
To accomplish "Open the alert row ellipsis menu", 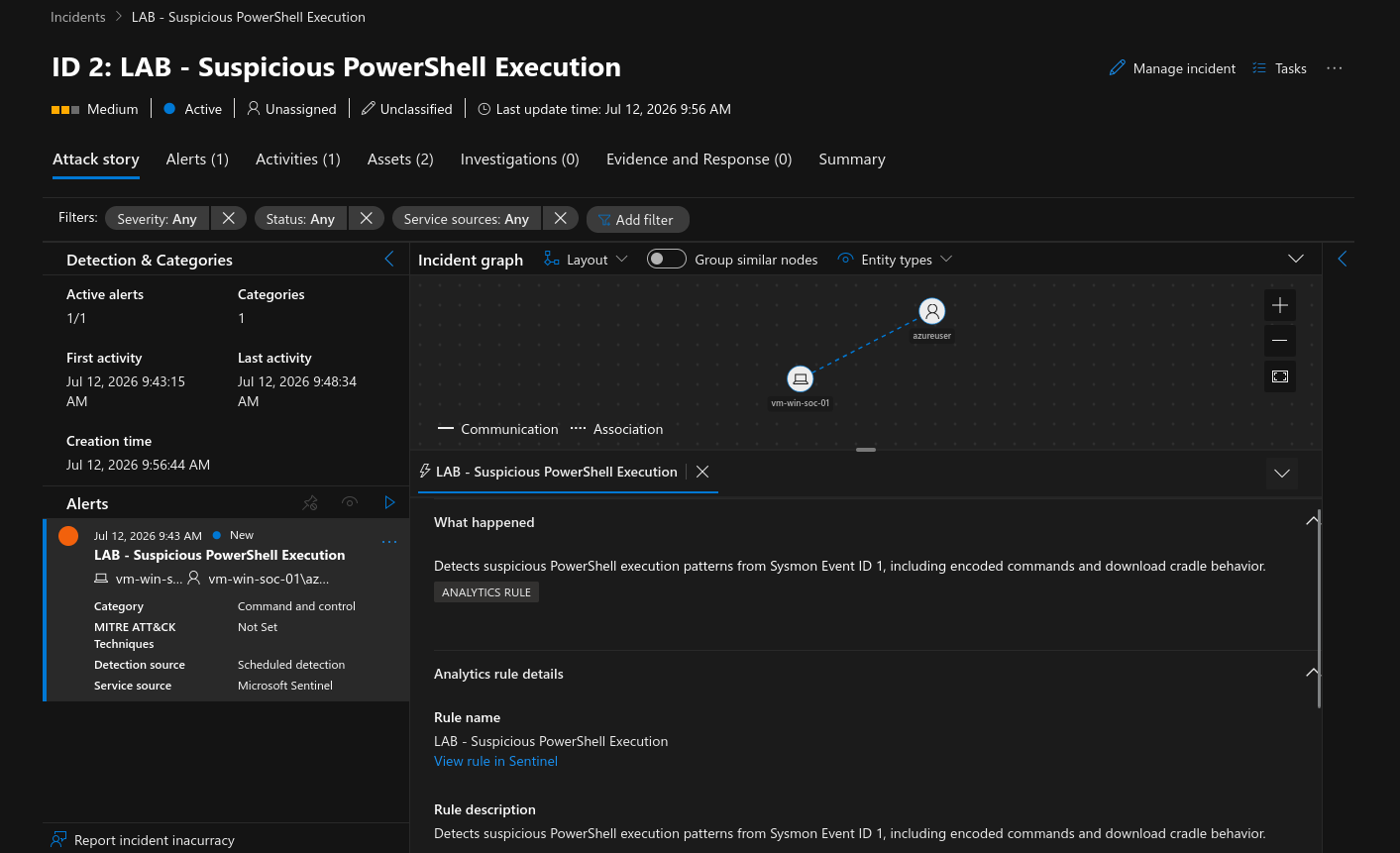I will click(389, 542).
